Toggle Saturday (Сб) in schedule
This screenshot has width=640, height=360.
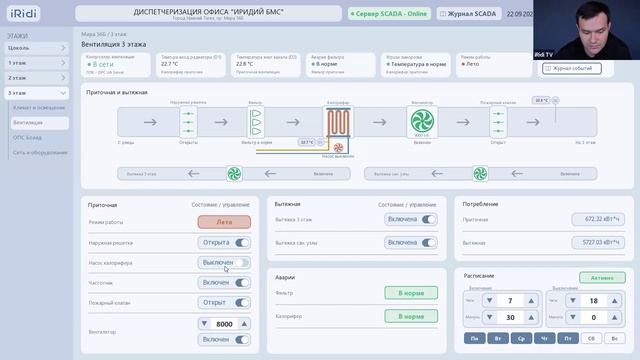(x=591, y=338)
